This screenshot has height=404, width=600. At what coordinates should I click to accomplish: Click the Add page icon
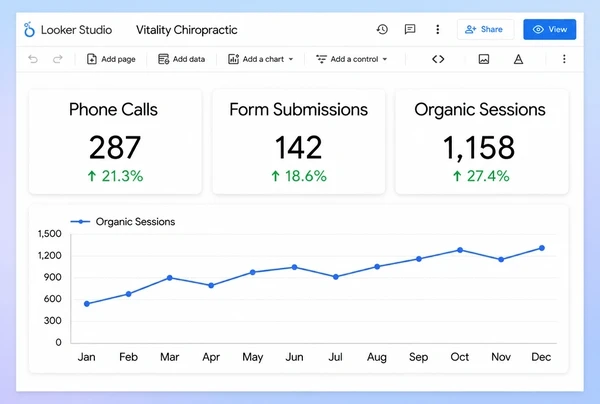92,59
